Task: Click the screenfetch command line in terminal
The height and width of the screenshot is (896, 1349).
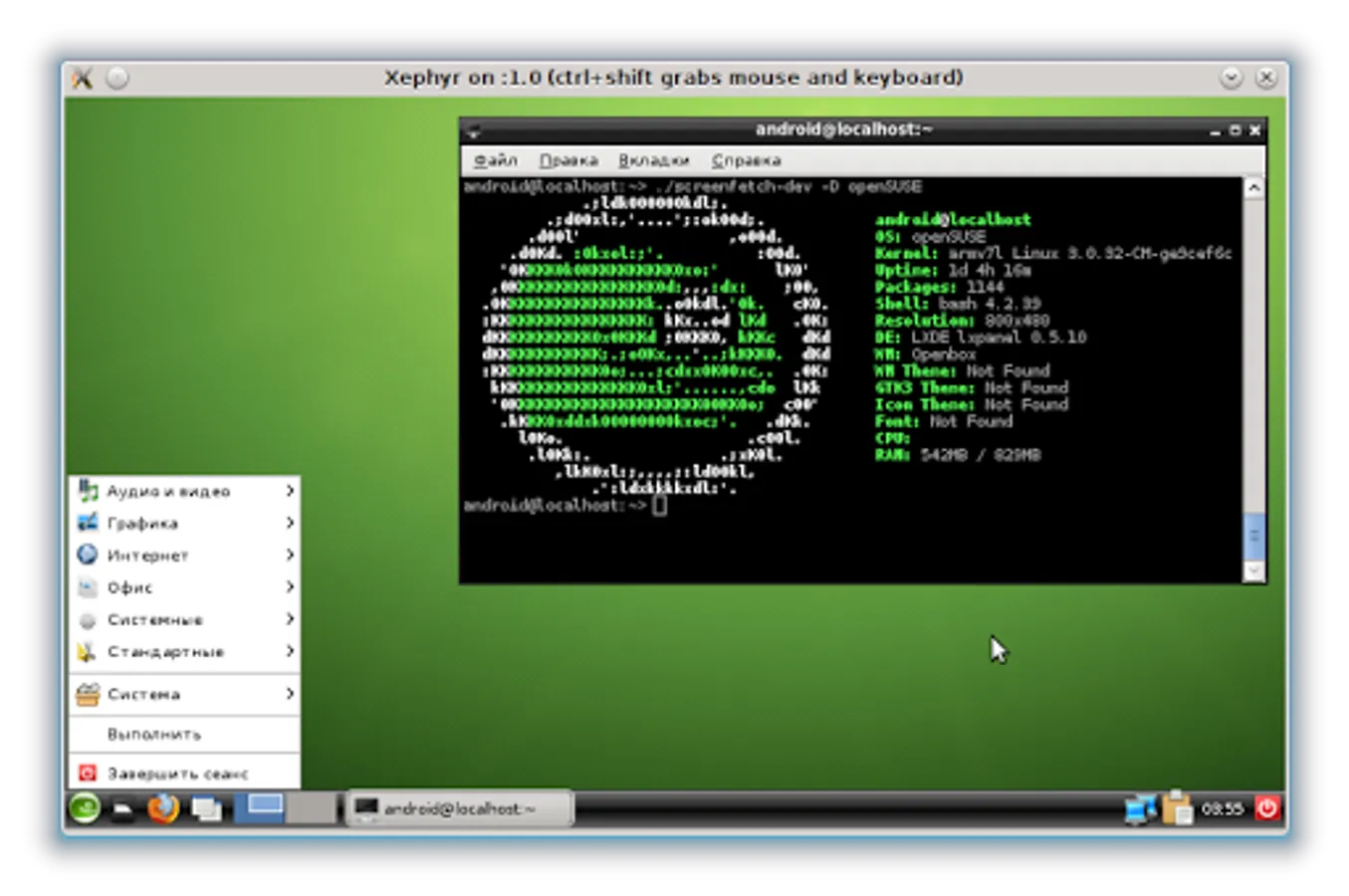Action: click(x=692, y=187)
